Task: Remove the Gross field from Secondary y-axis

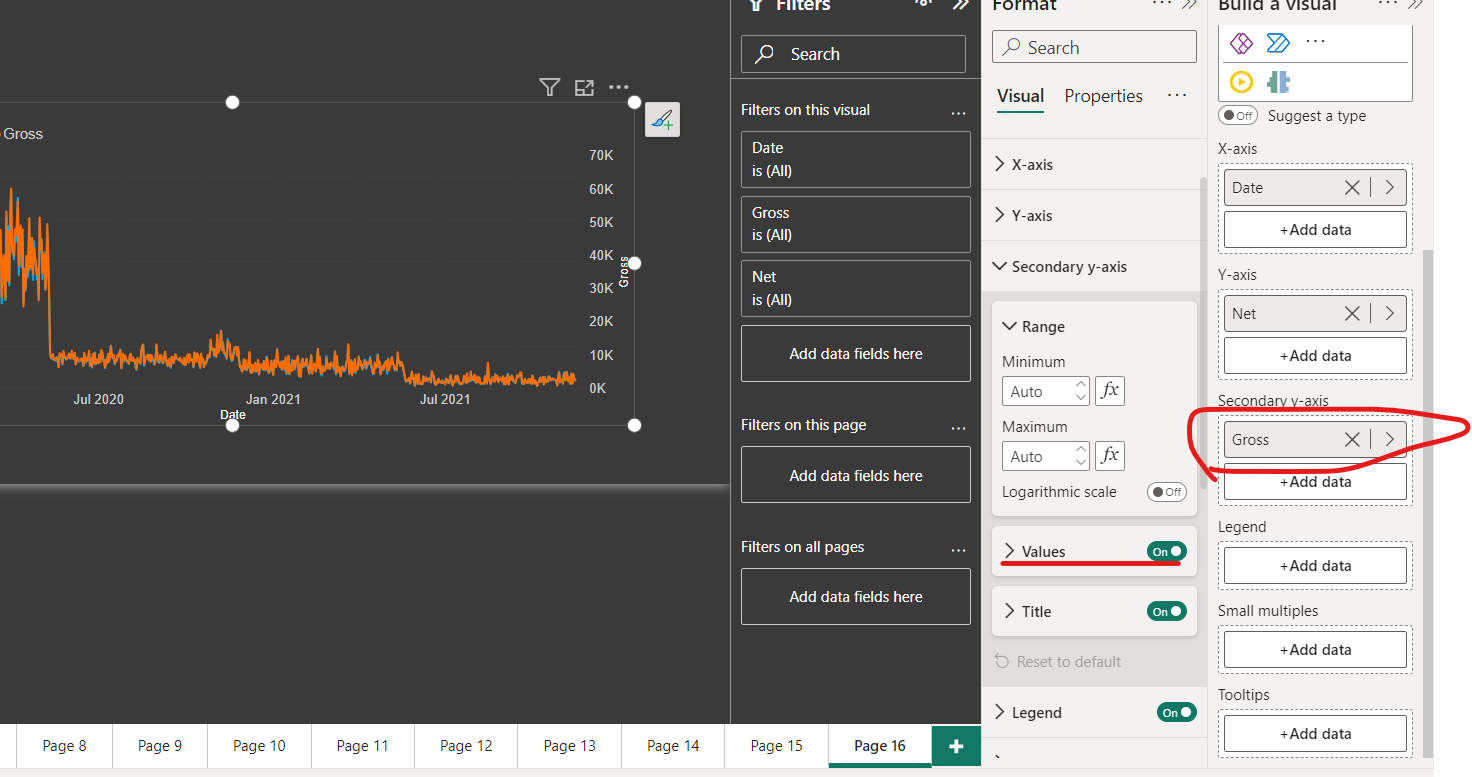Action: [x=1352, y=439]
